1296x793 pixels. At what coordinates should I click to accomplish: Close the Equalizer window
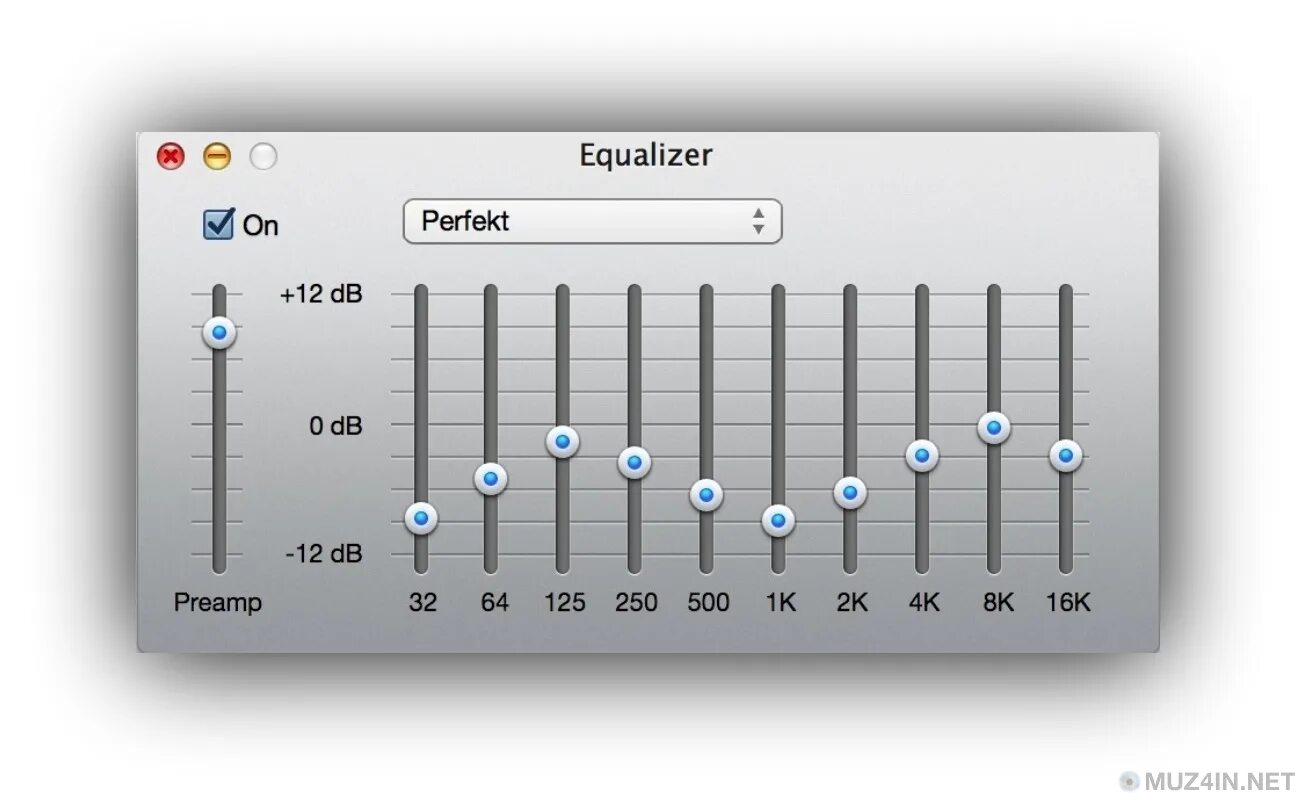[x=171, y=156]
